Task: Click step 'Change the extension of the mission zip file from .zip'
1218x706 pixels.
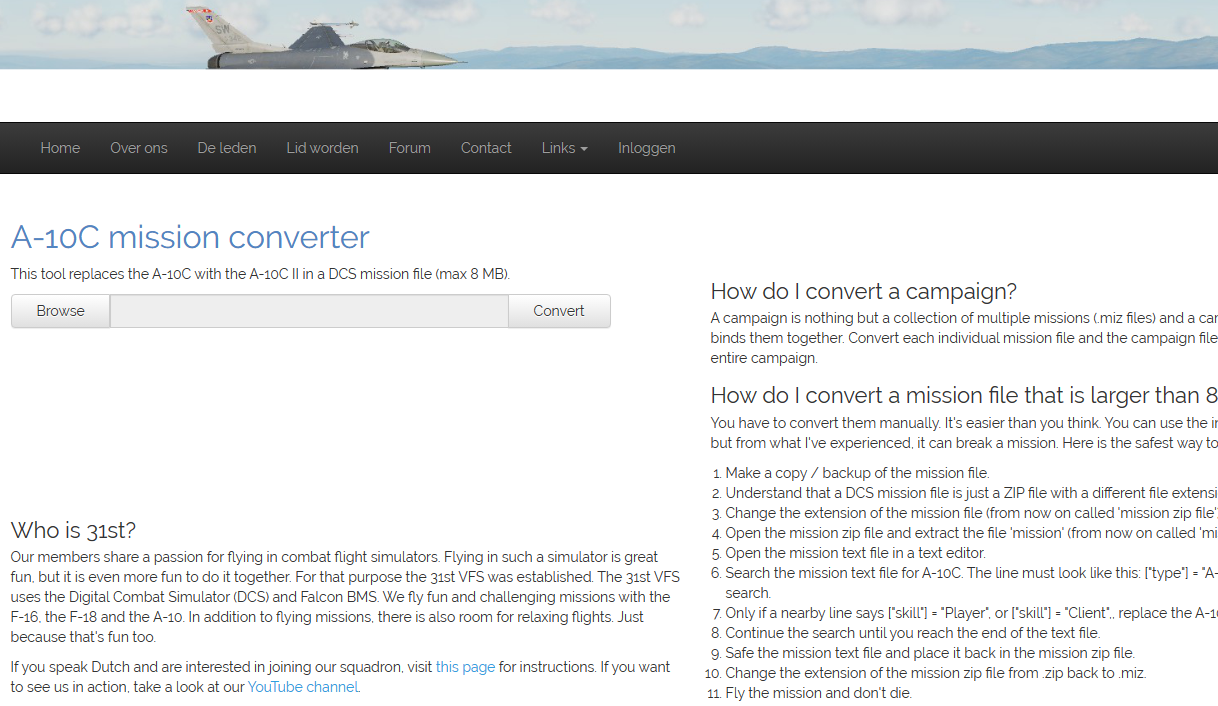Action: (x=936, y=673)
